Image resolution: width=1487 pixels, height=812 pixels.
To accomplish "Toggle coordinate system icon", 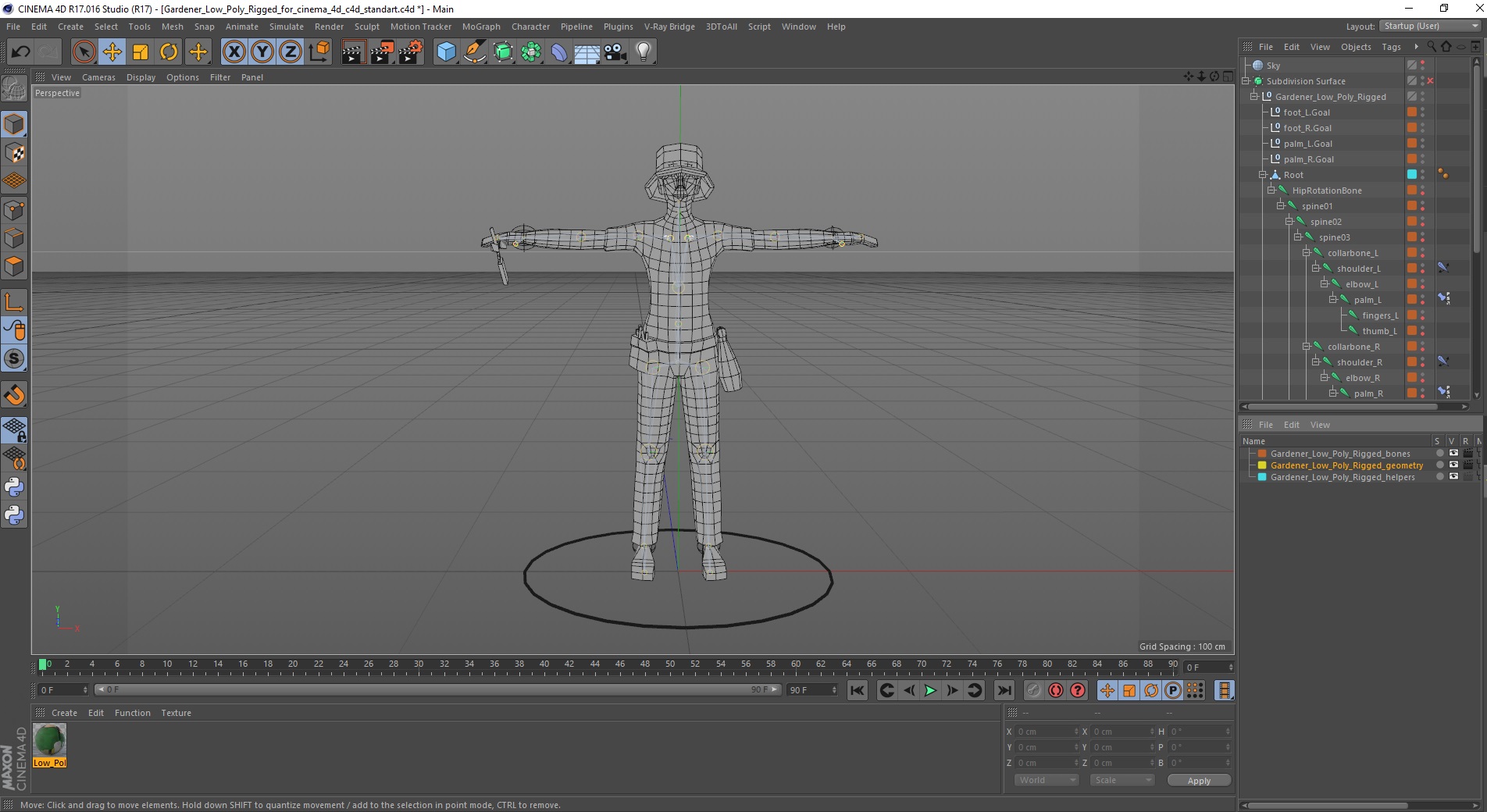I will [x=319, y=52].
